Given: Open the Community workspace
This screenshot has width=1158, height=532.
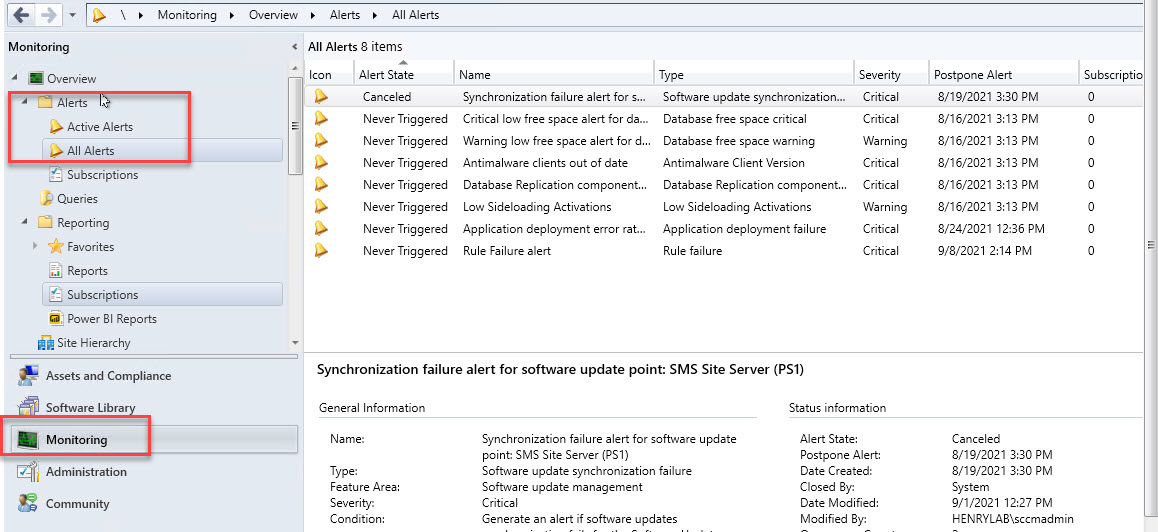Looking at the screenshot, I should coord(77,504).
